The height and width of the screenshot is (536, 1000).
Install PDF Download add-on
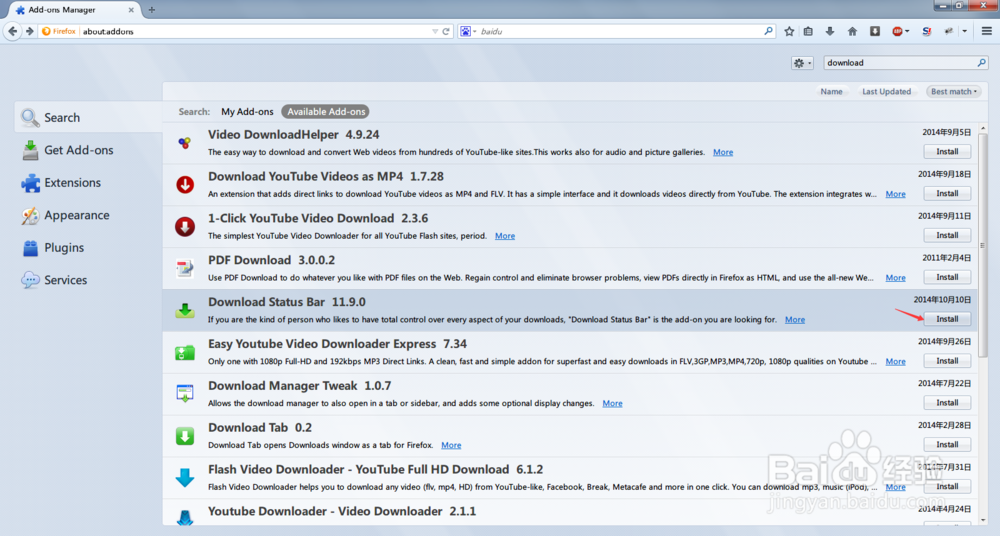pos(947,277)
